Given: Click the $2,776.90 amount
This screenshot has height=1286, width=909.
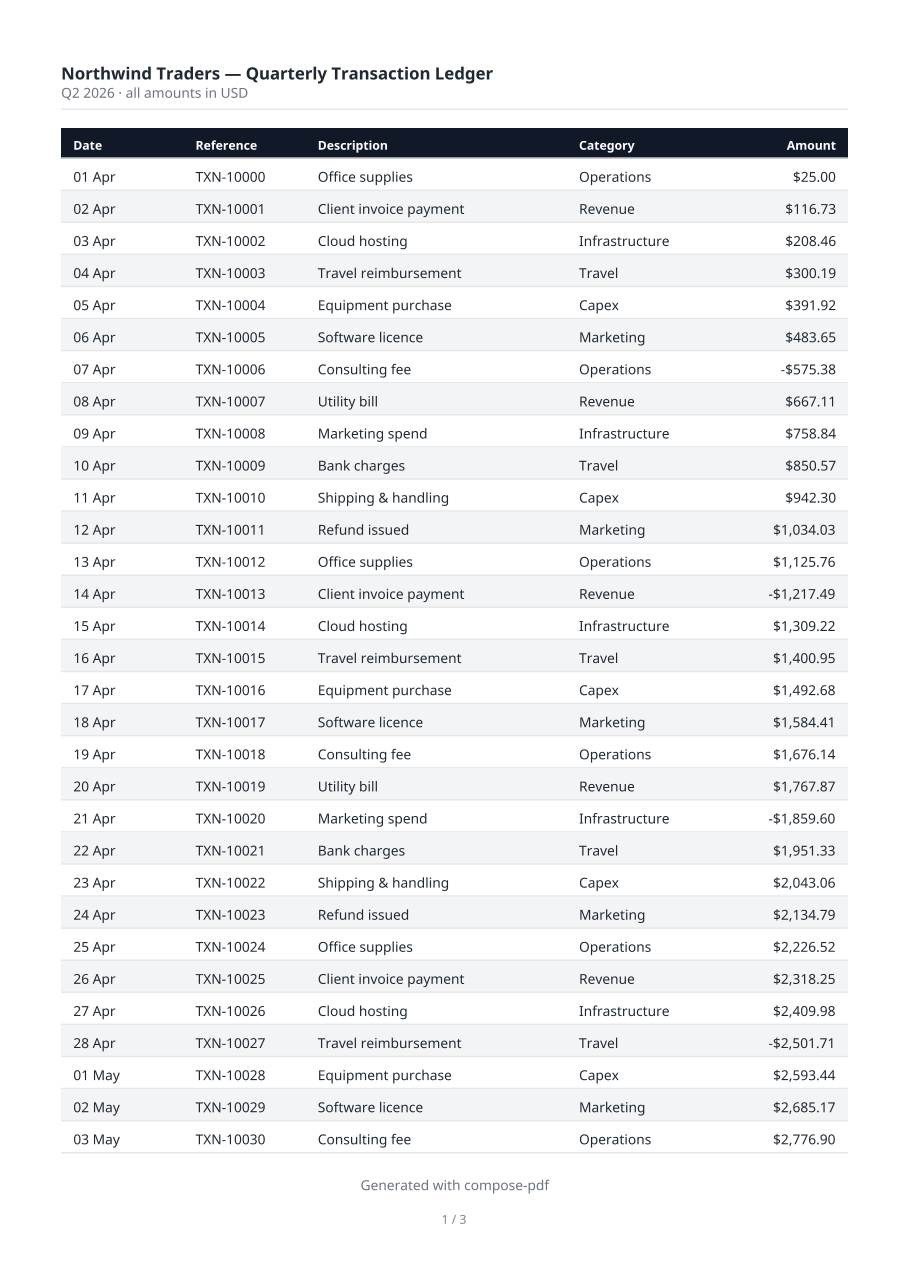Looking at the screenshot, I should coord(803,1139).
